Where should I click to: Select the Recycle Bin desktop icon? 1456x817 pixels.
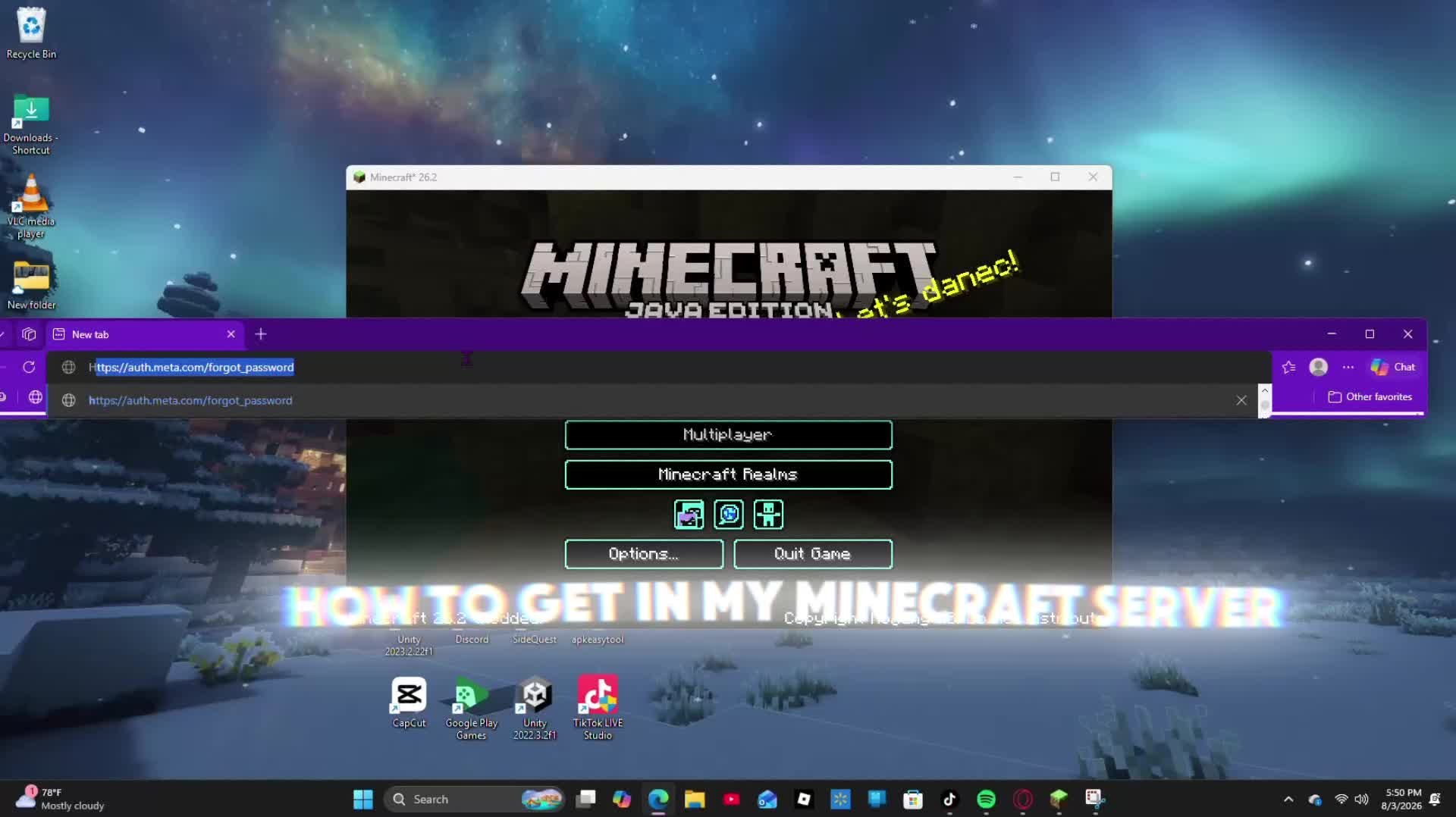pos(31,33)
